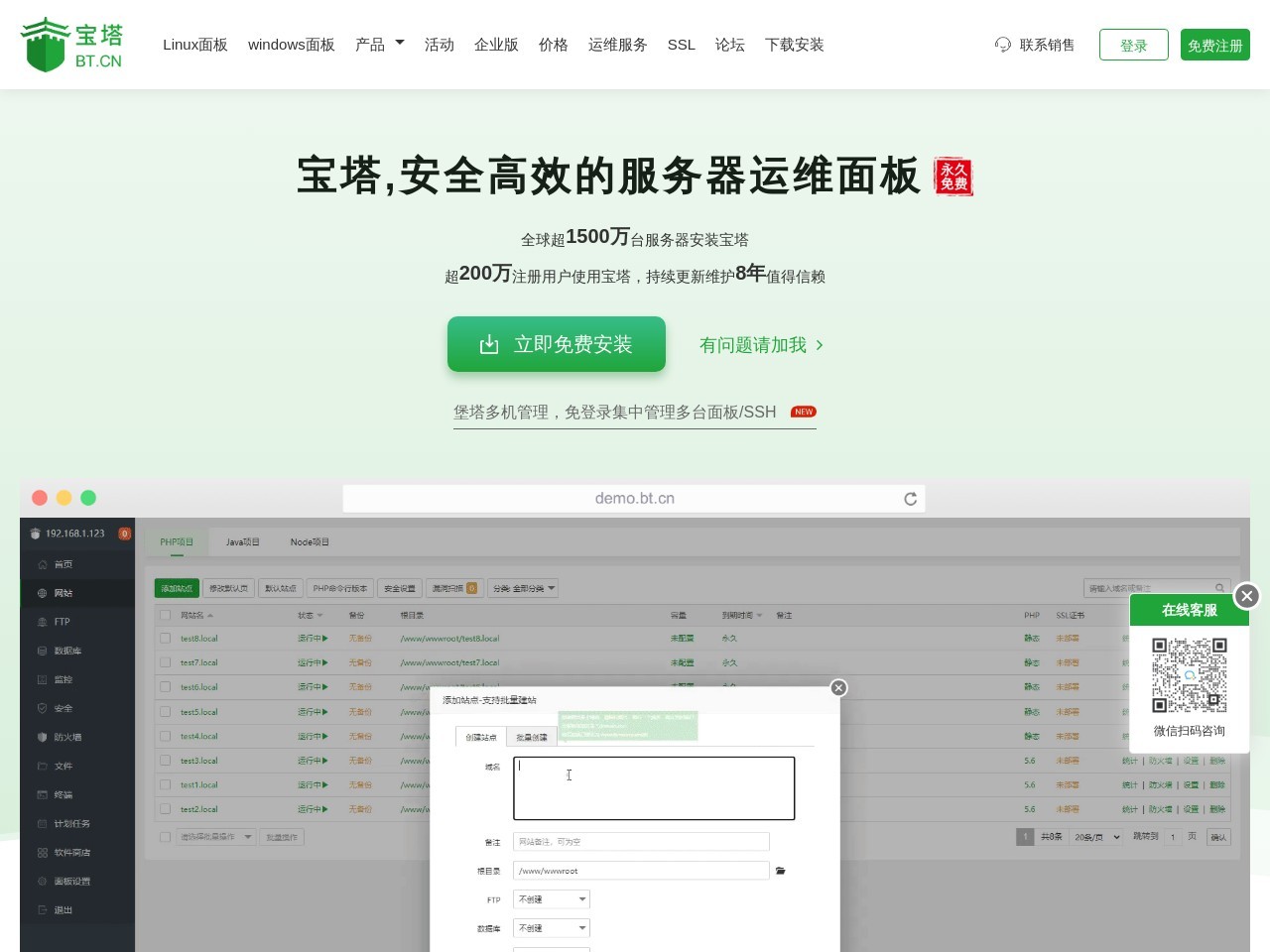Screen dimensions: 1270x952
Task: Open the FTP 不创建 dropdown
Action: point(552,899)
